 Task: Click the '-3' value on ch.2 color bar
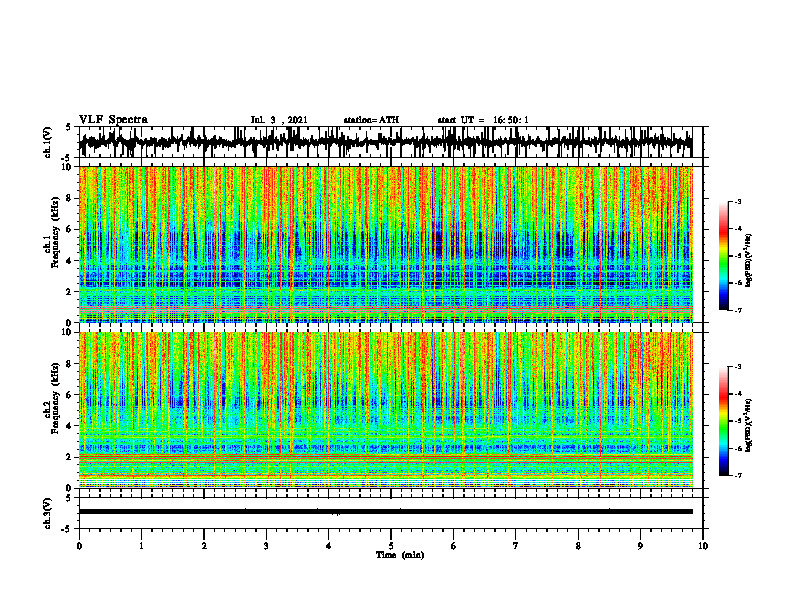738,367
